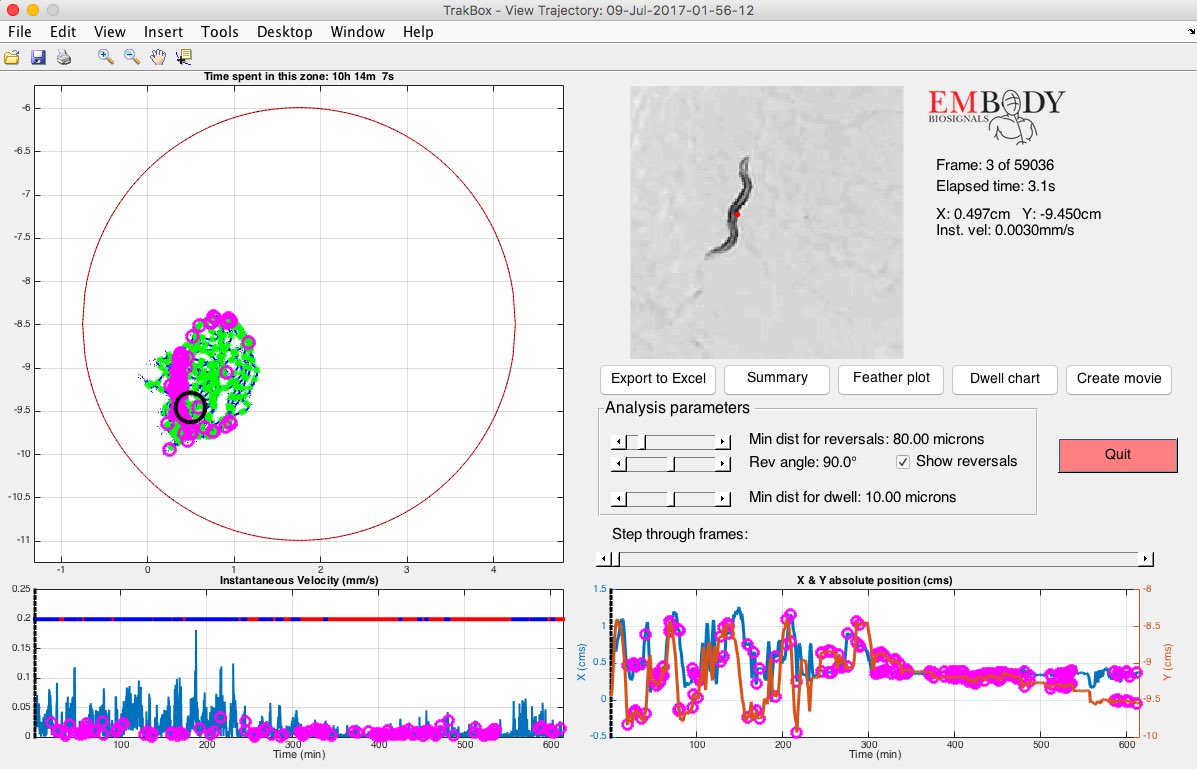
Task: Open the Window menu
Action: click(357, 32)
